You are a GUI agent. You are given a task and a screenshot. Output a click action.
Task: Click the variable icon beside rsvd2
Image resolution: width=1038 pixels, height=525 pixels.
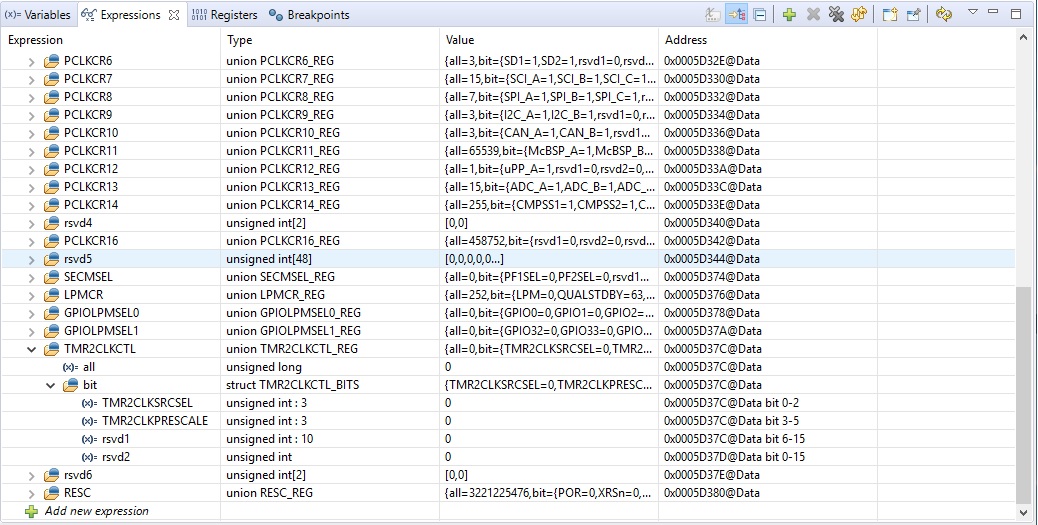click(90, 457)
